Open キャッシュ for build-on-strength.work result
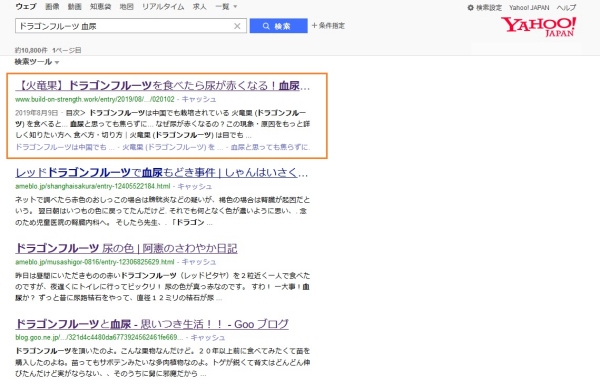Image resolution: width=600 pixels, height=386 pixels. click(x=199, y=99)
